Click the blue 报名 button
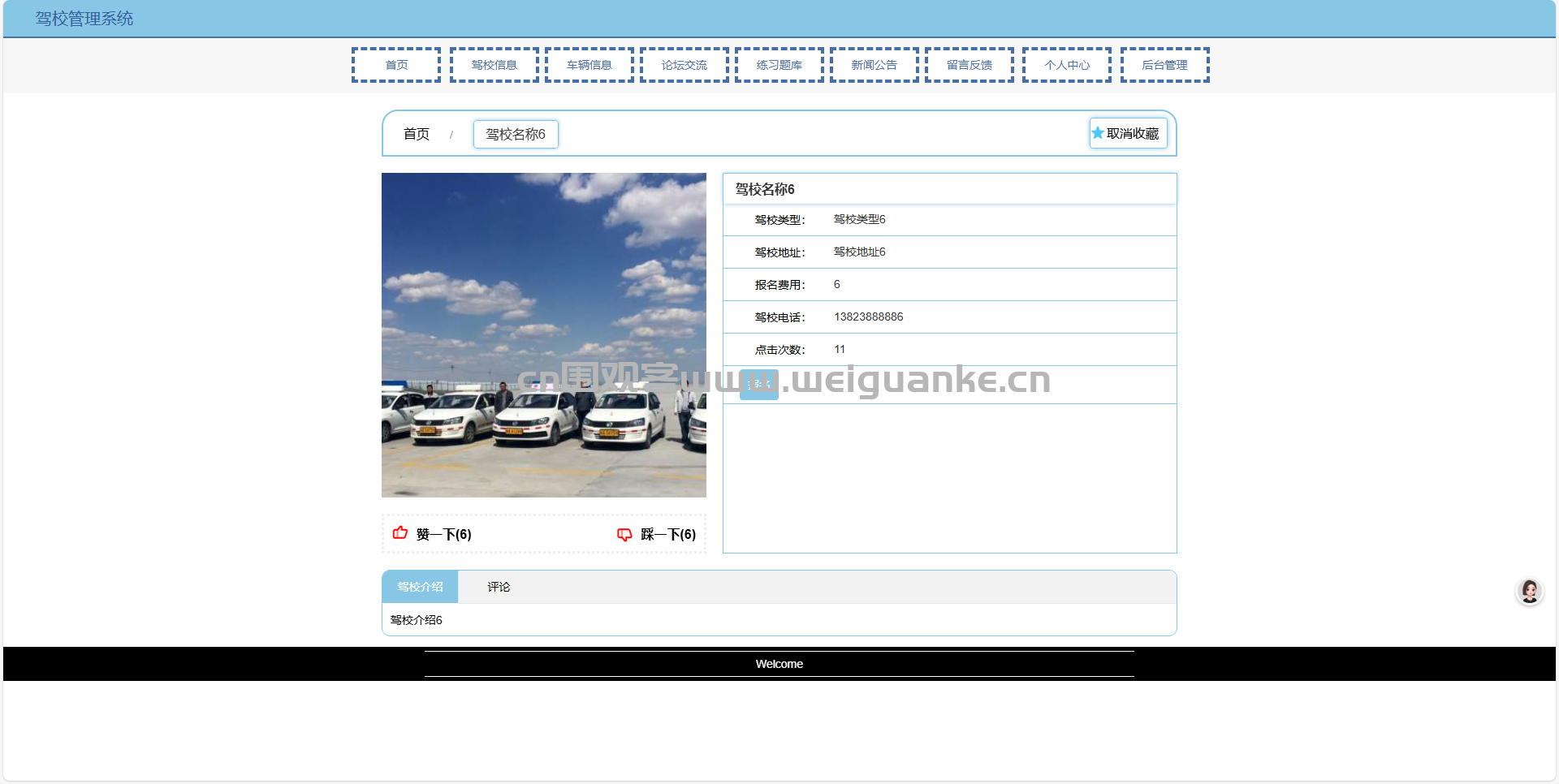Image resolution: width=1559 pixels, height=784 pixels. pyautogui.click(x=759, y=384)
